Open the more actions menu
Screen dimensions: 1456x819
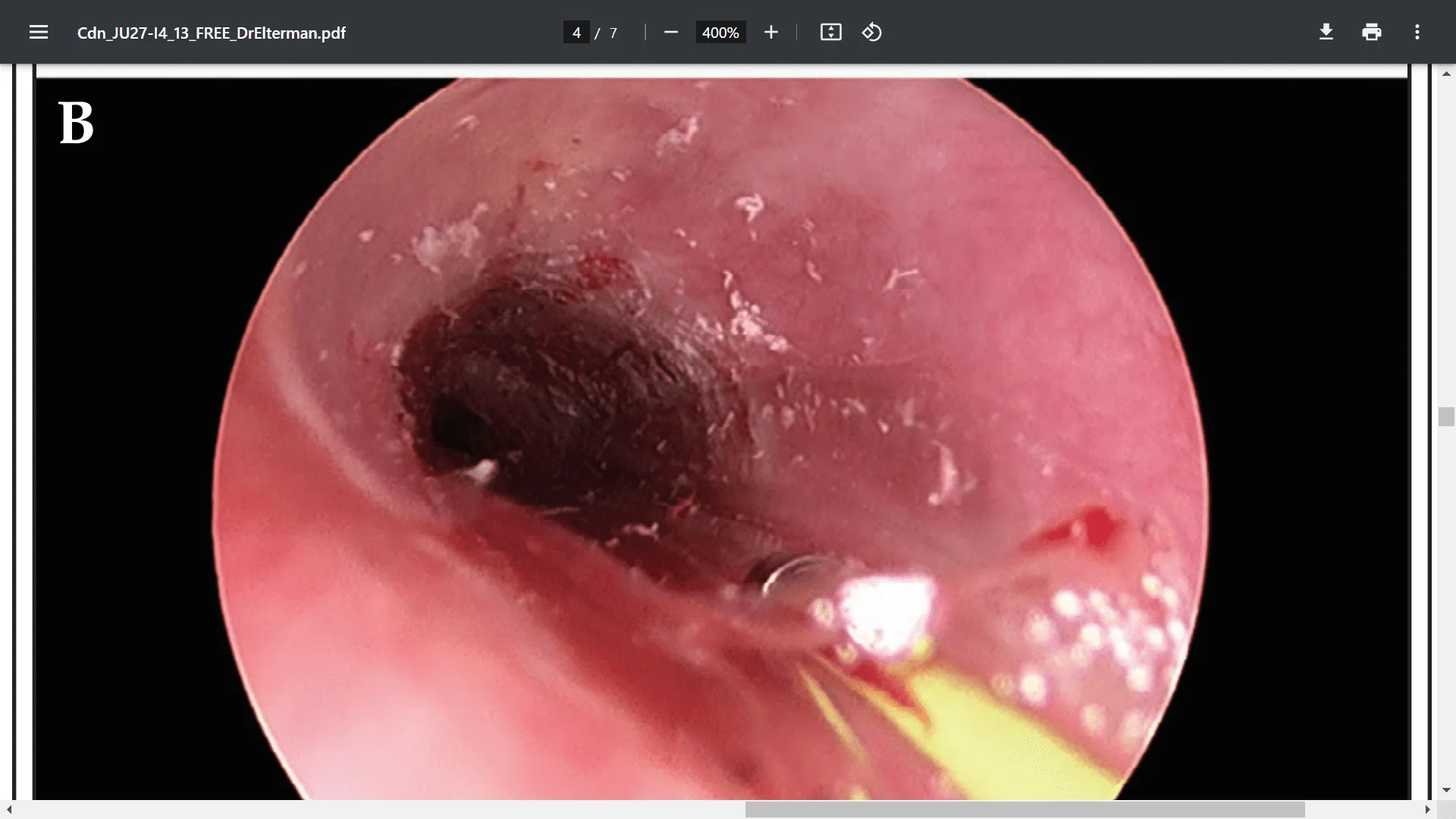1417,32
